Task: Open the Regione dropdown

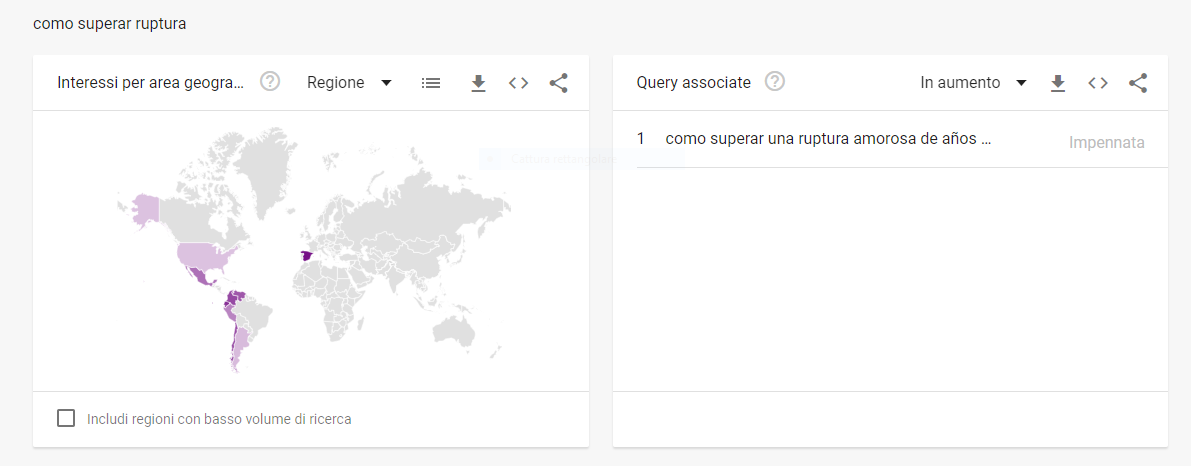Action: [x=349, y=83]
